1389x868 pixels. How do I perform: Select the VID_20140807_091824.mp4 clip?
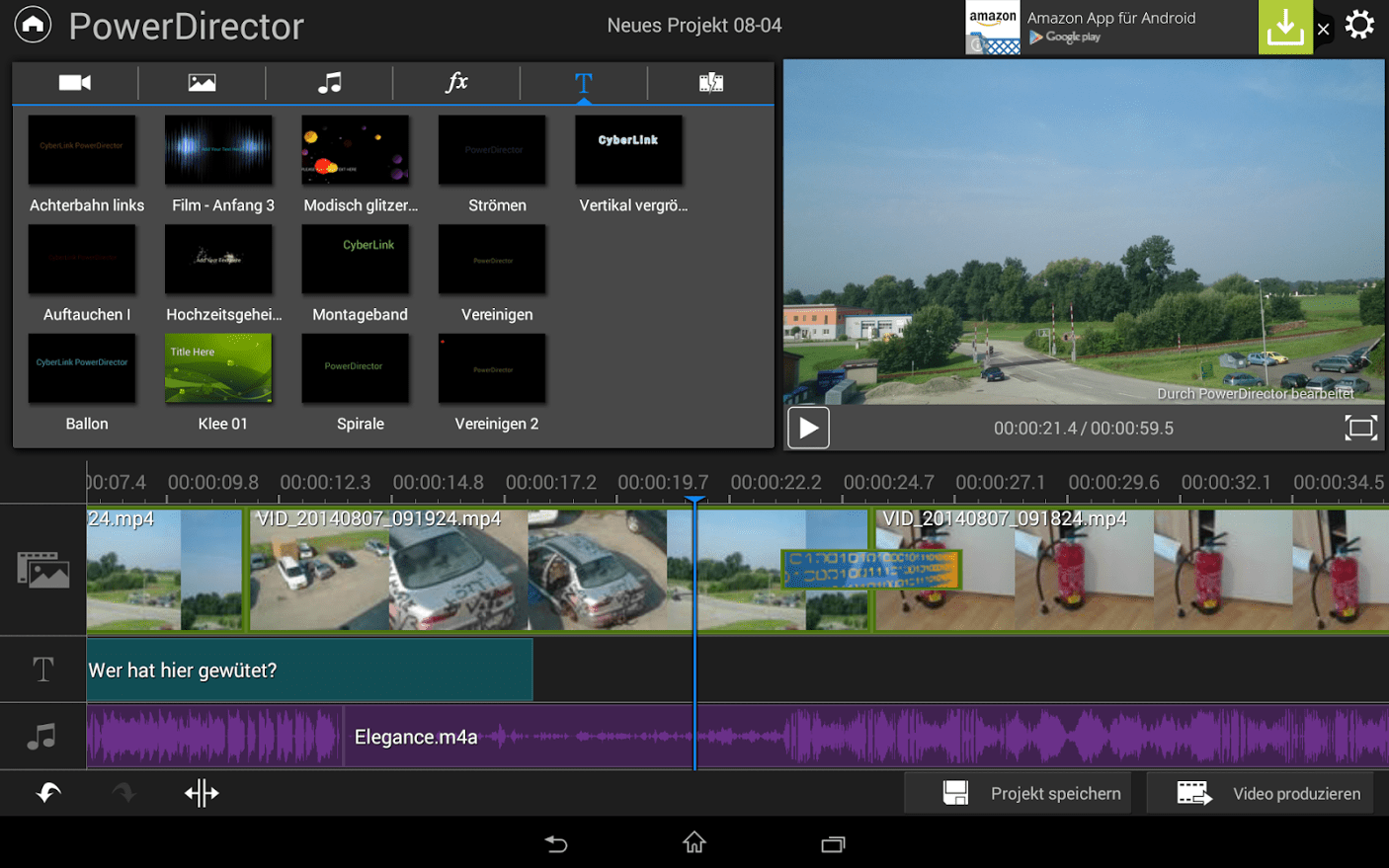click(1132, 569)
